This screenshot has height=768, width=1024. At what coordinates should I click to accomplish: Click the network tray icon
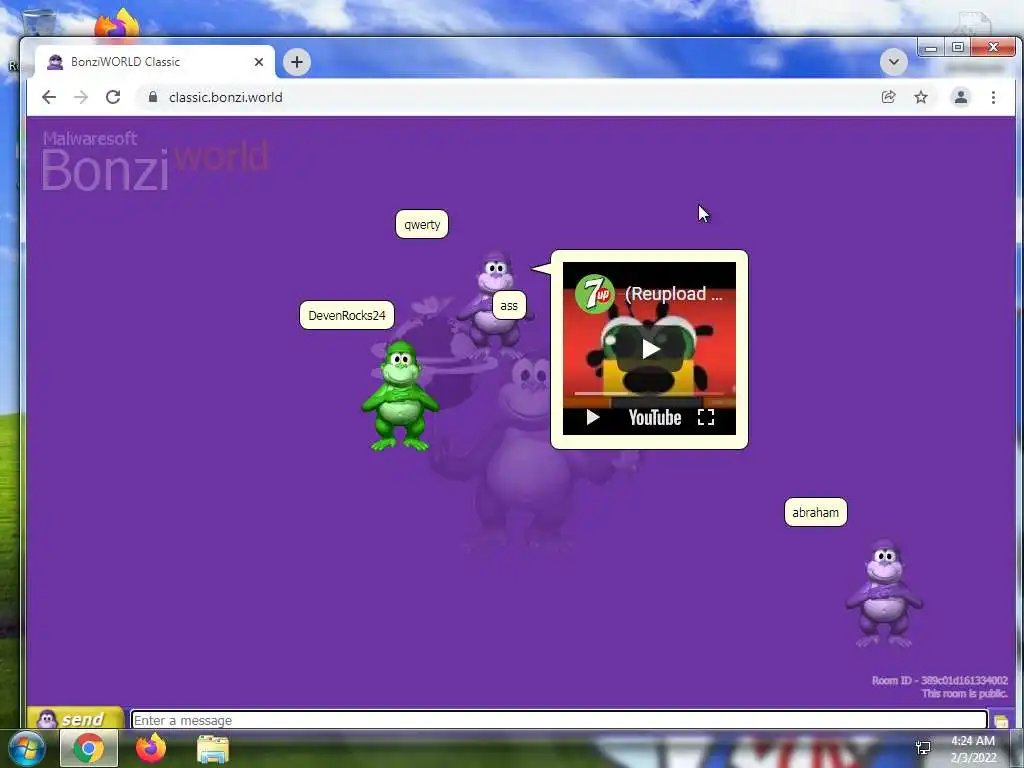click(923, 748)
